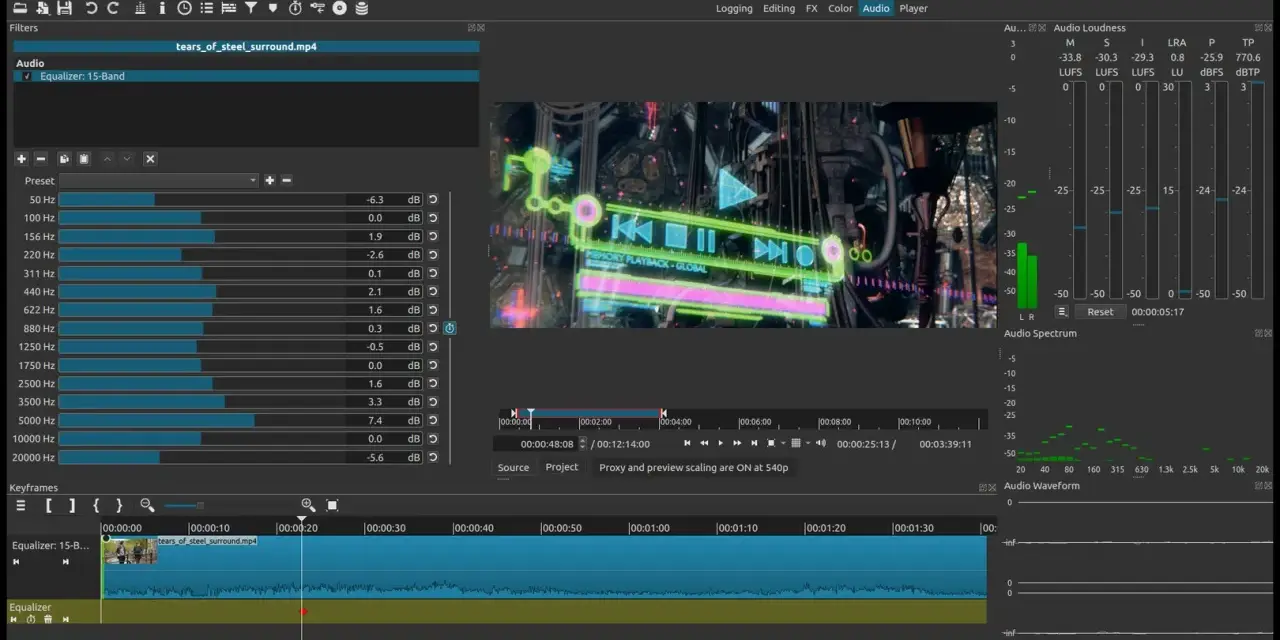Viewport: 1280px width, 640px height.
Task: Skip to the end of the player
Action: (x=754, y=443)
